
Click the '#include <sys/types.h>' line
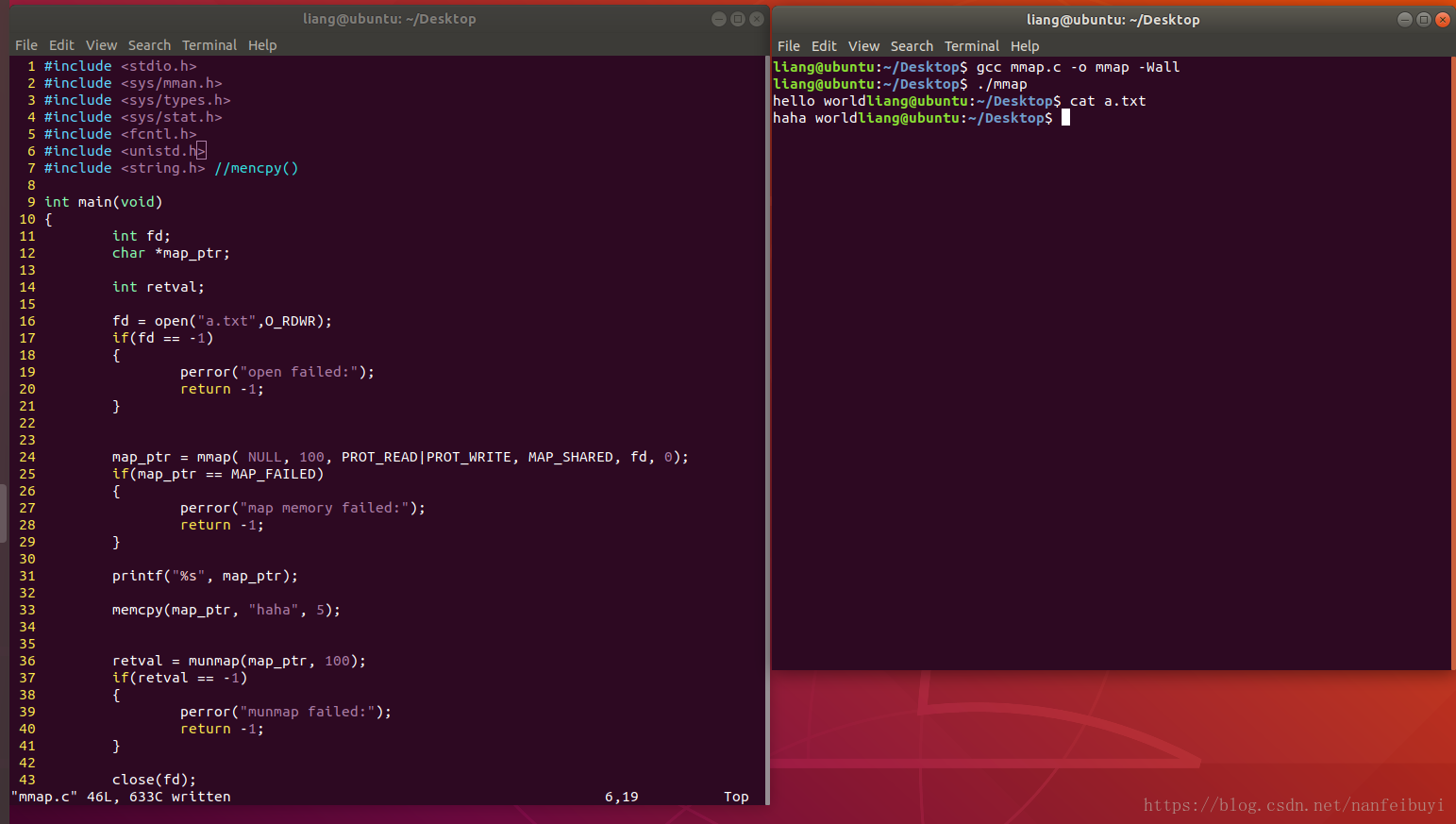click(x=138, y=100)
